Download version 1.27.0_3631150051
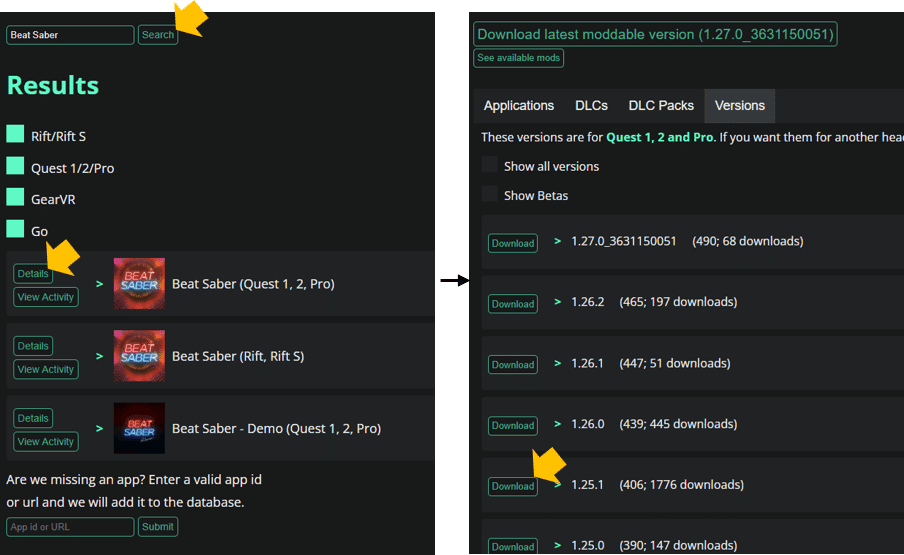 pyautogui.click(x=513, y=243)
